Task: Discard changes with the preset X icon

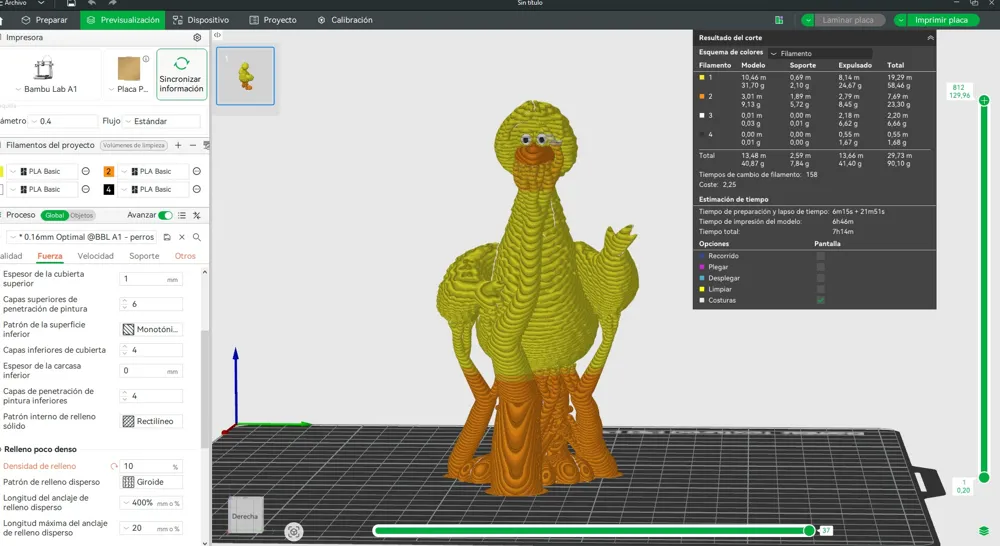Action: (182, 237)
